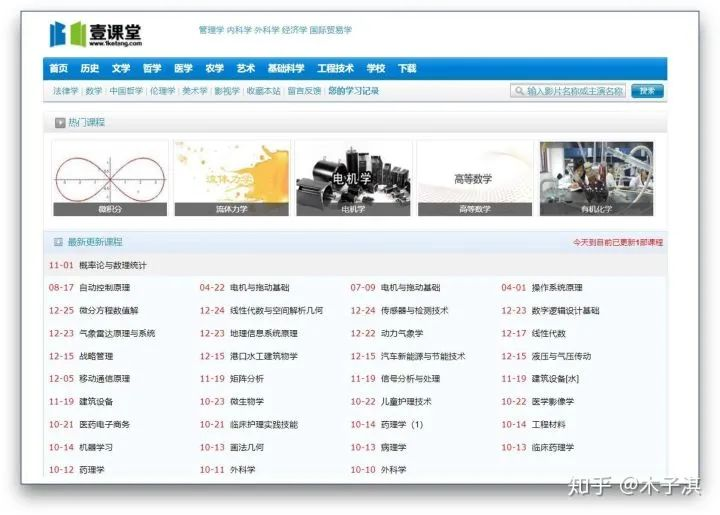
Task: Open the 影视学 sub-navigation link
Action: pyautogui.click(x=227, y=91)
